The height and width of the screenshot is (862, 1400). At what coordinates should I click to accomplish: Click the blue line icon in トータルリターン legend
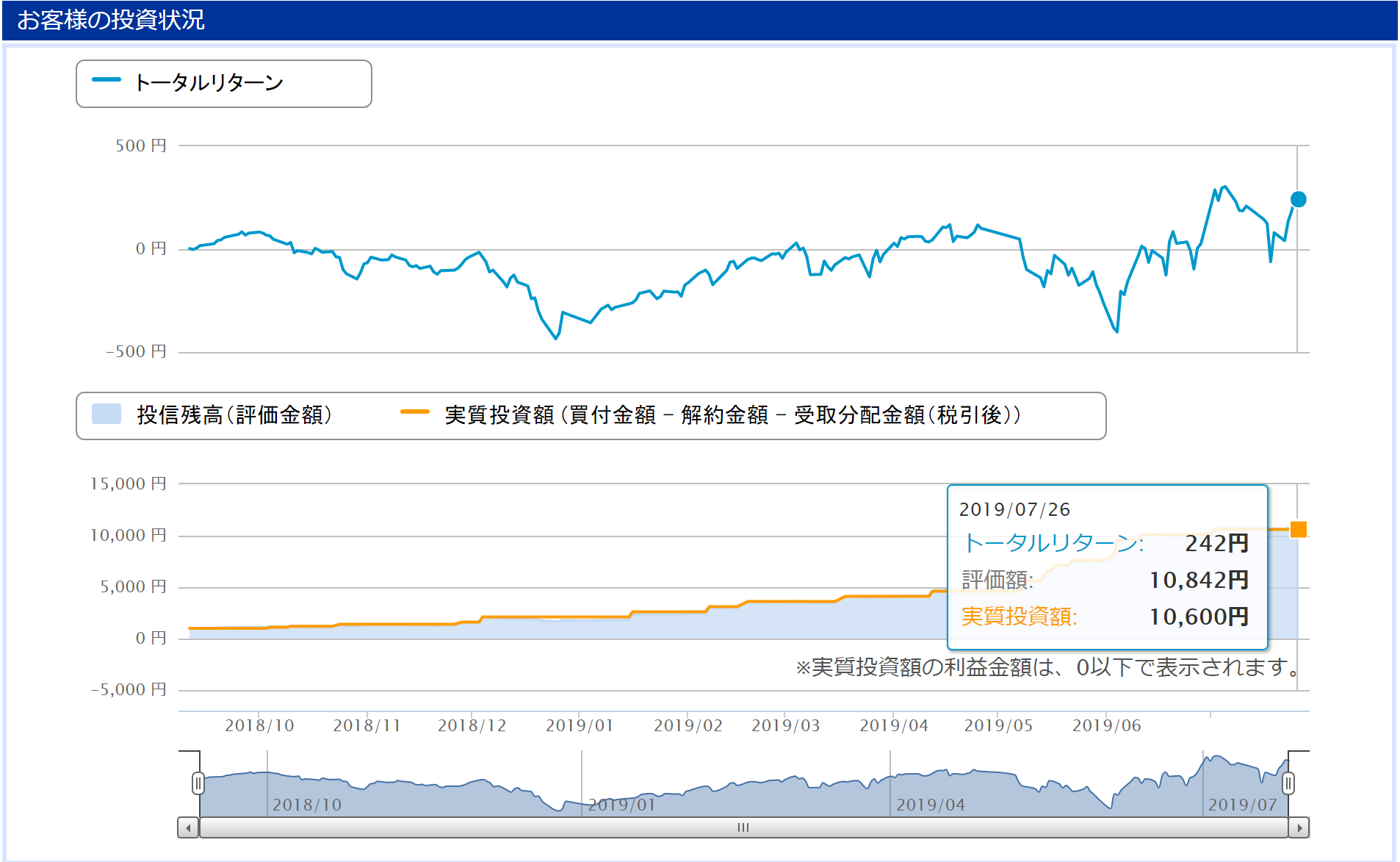click(107, 80)
